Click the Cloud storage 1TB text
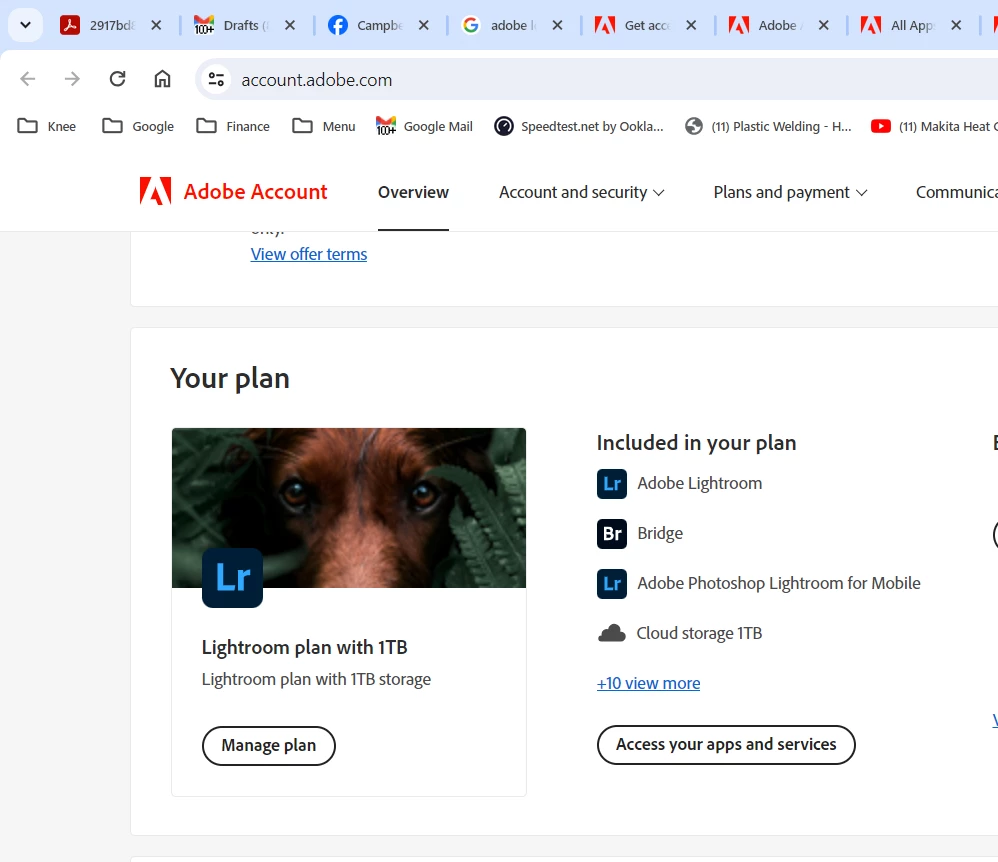Viewport: 998px width, 862px height. click(699, 633)
